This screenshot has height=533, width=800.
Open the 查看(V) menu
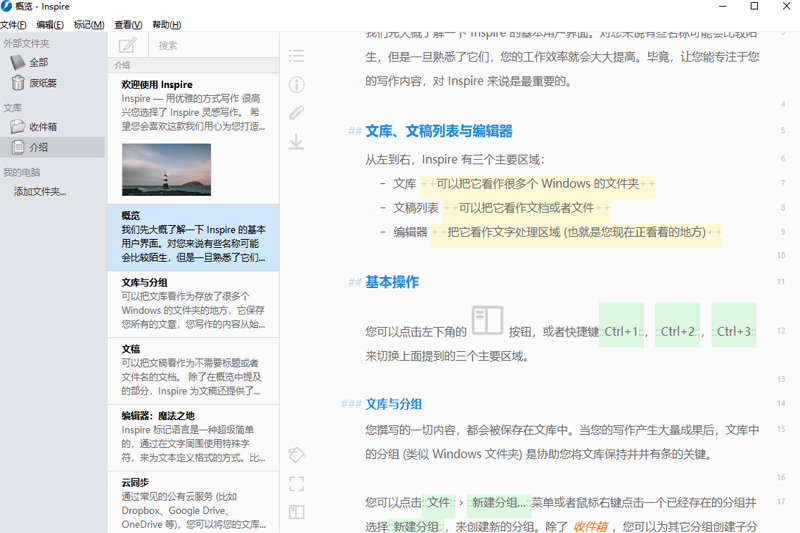(128, 24)
